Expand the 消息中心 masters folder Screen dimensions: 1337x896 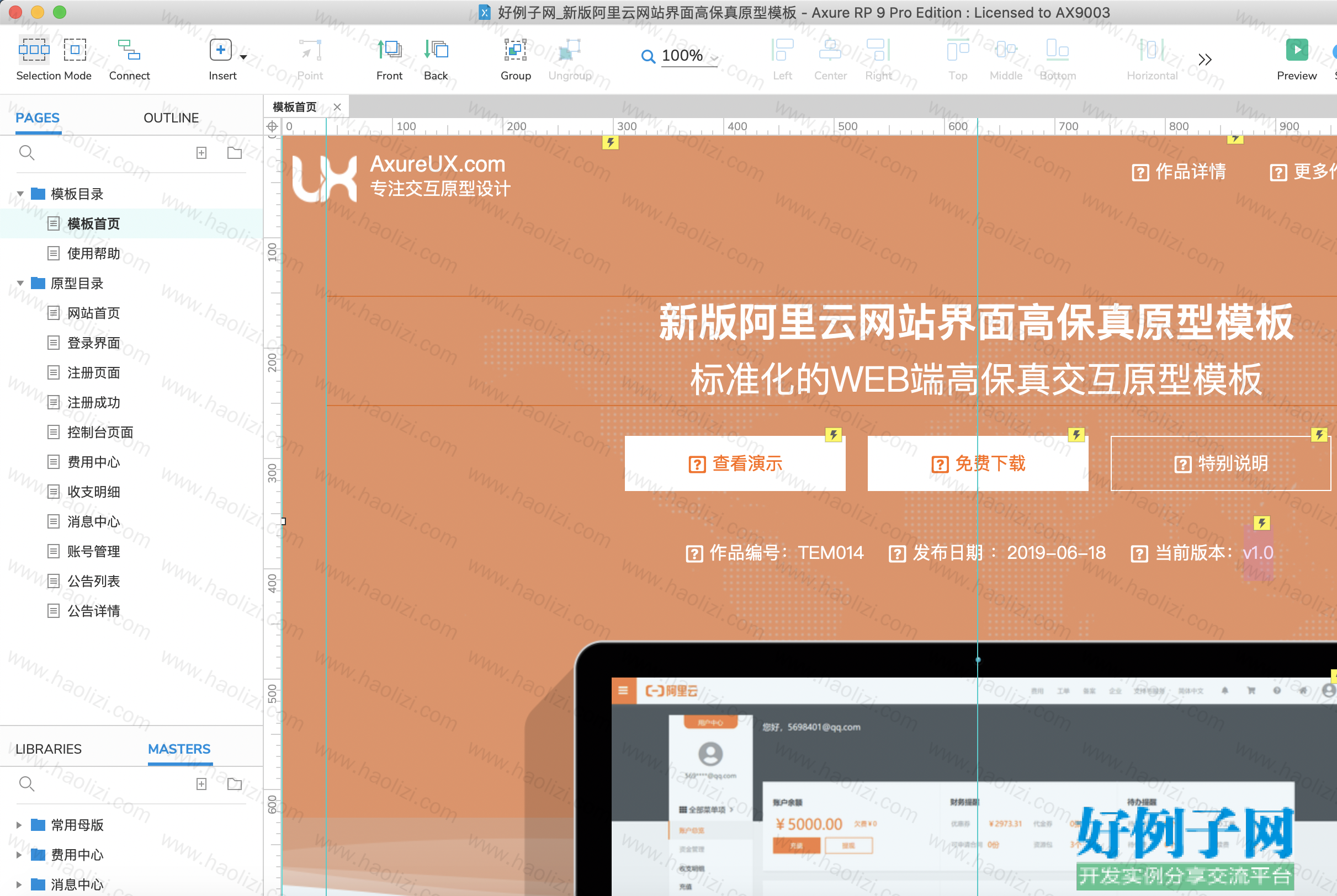[x=19, y=884]
